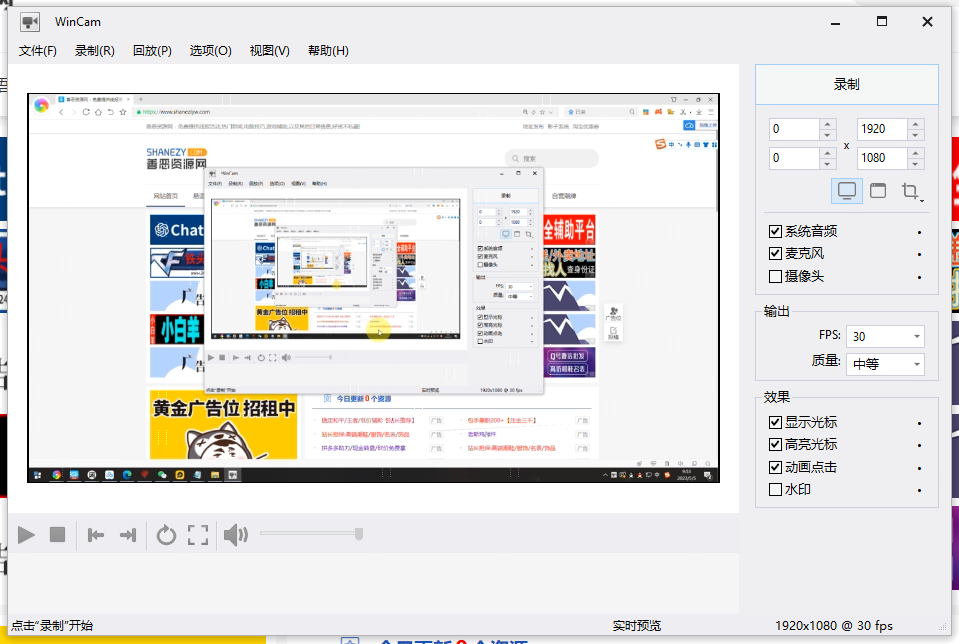
Task: Open the 选项 options menu
Action: (209, 50)
